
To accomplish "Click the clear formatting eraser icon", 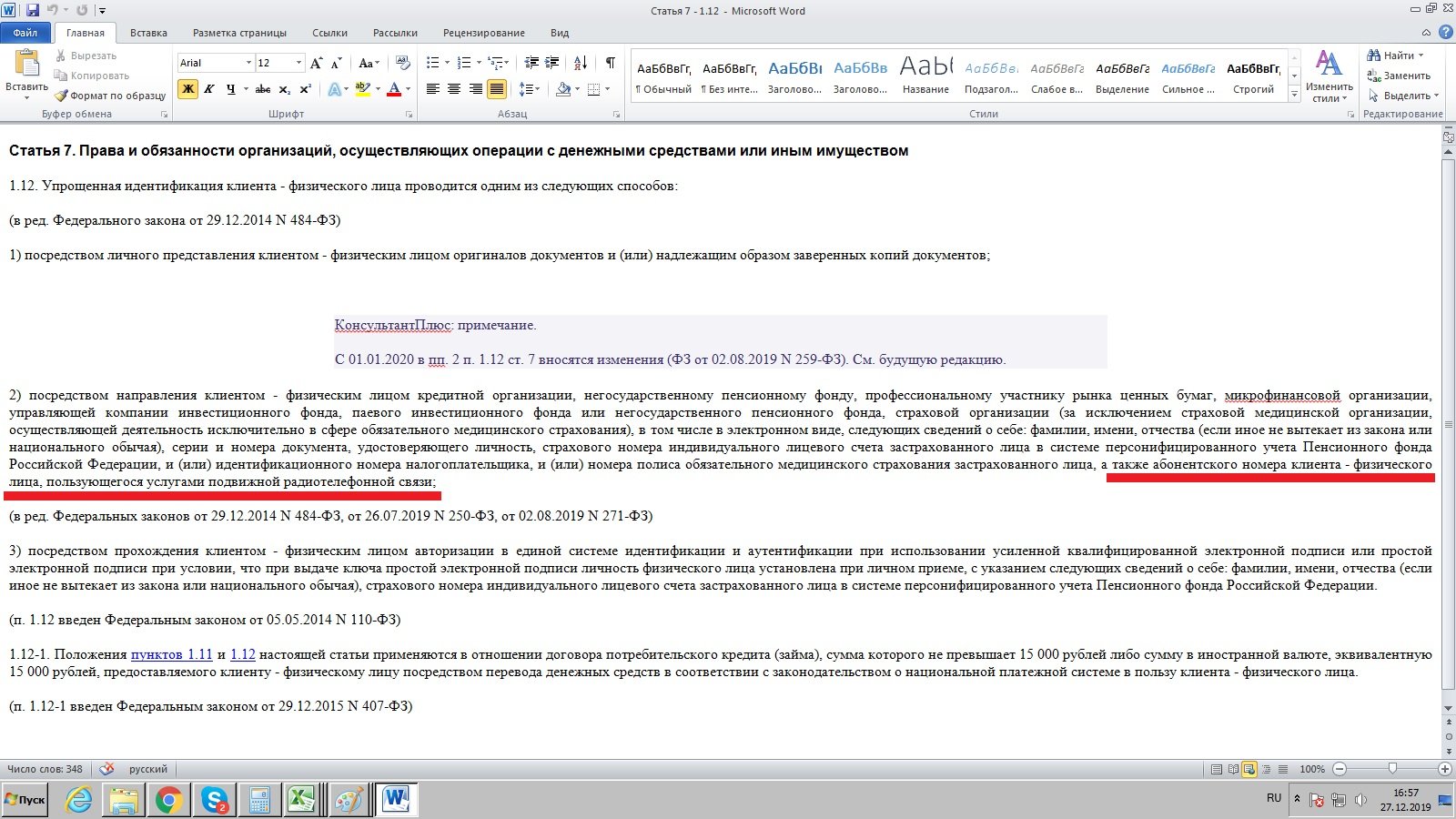I will point(403,63).
